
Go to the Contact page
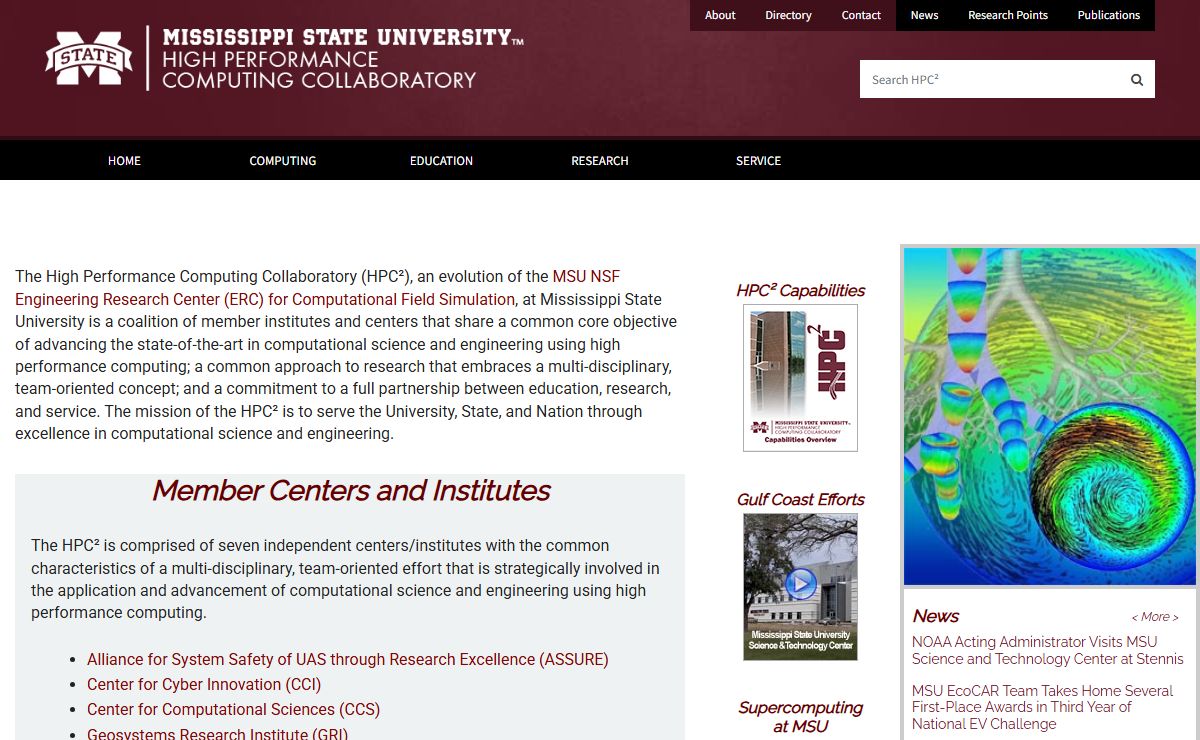point(861,15)
